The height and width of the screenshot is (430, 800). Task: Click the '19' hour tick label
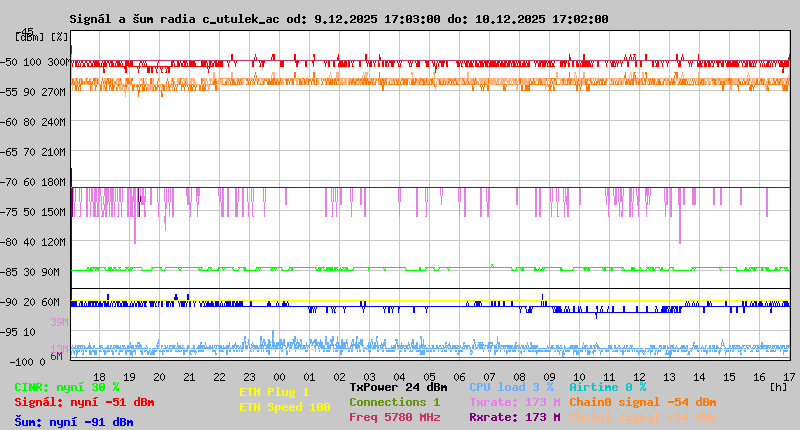130,377
